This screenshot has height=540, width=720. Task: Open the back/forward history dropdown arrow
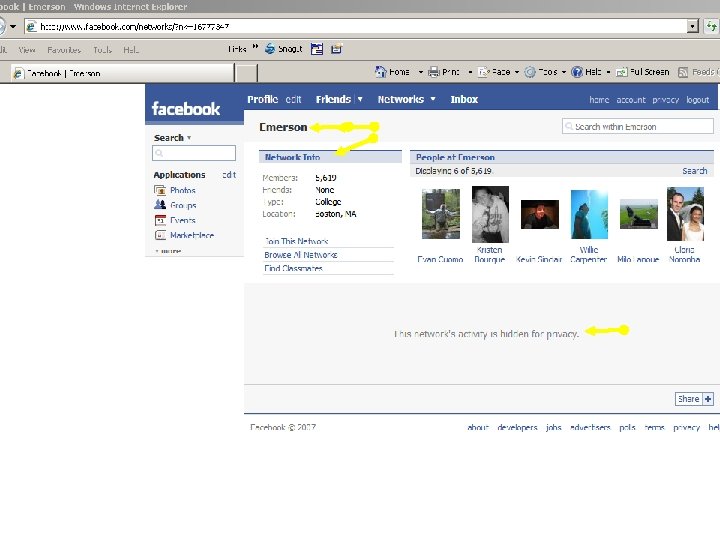[x=13, y=27]
